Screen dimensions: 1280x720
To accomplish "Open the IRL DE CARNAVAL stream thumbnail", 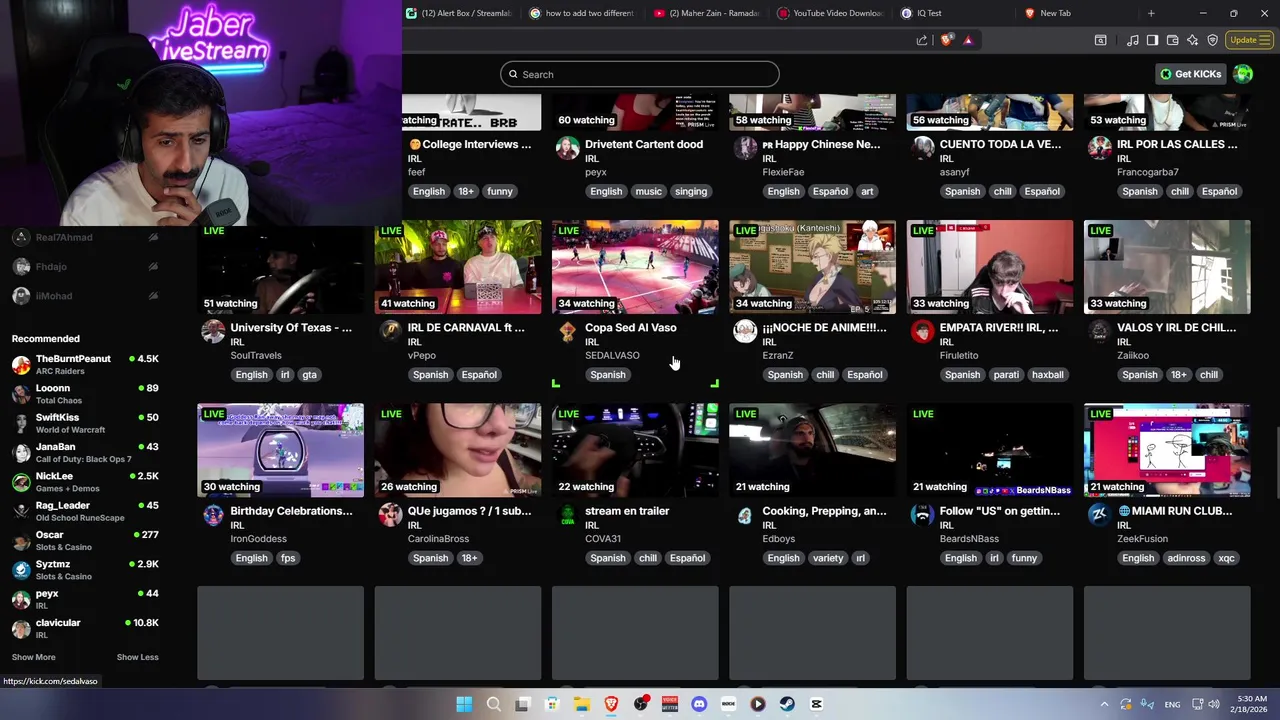I will coord(458,267).
